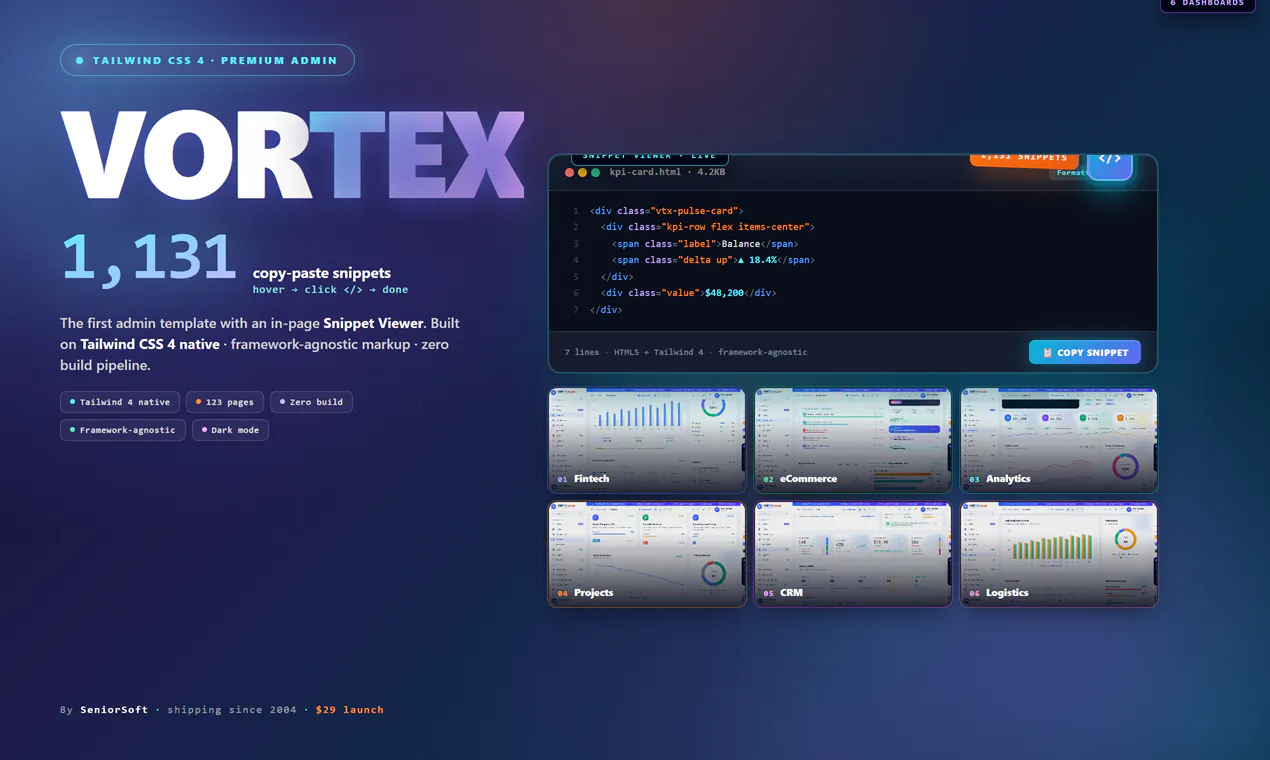Click the 'Tailwind 4 native' tag
The height and width of the screenshot is (760, 1270).
(x=120, y=402)
